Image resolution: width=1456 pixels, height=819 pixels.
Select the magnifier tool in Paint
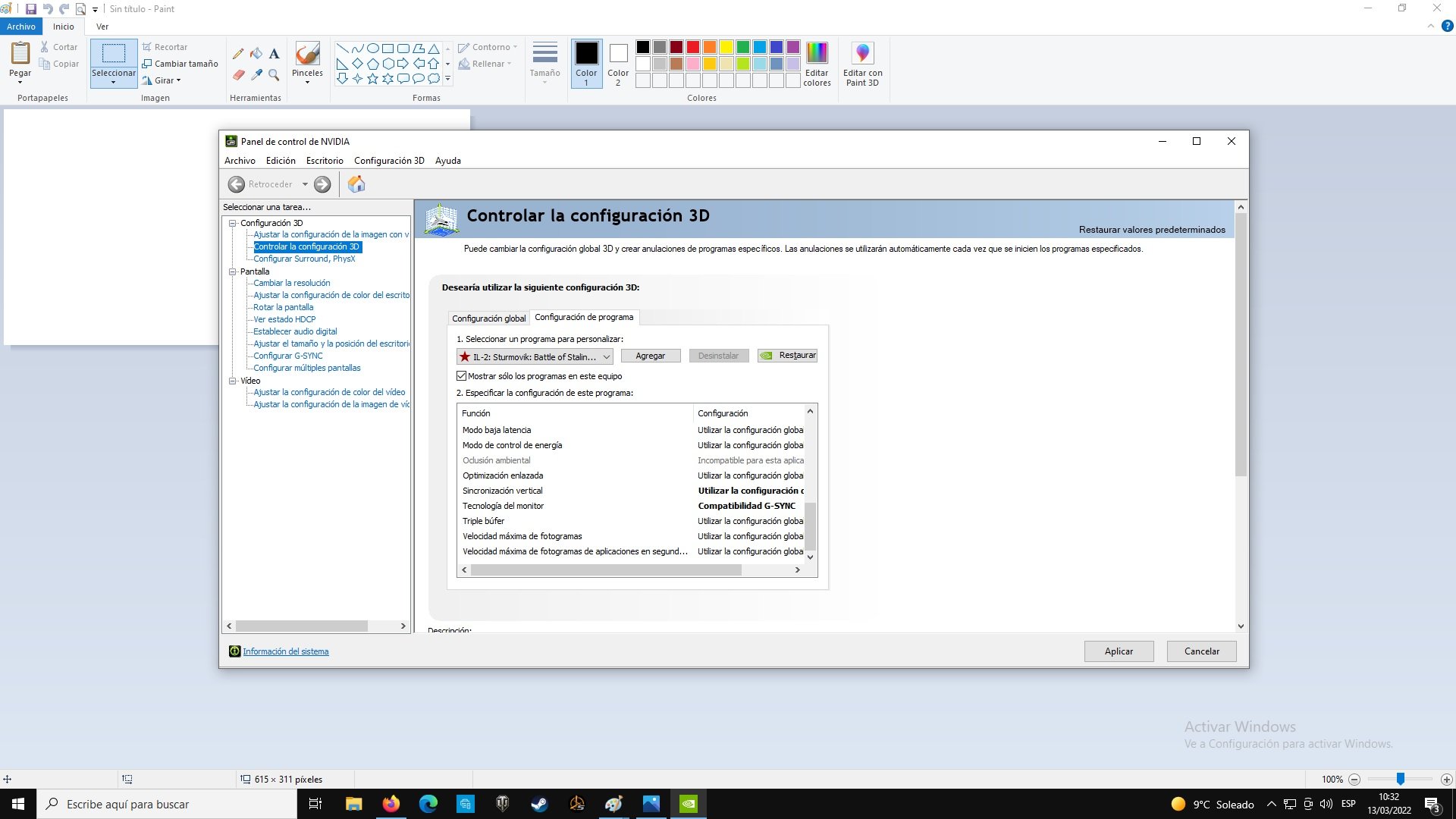[274, 75]
